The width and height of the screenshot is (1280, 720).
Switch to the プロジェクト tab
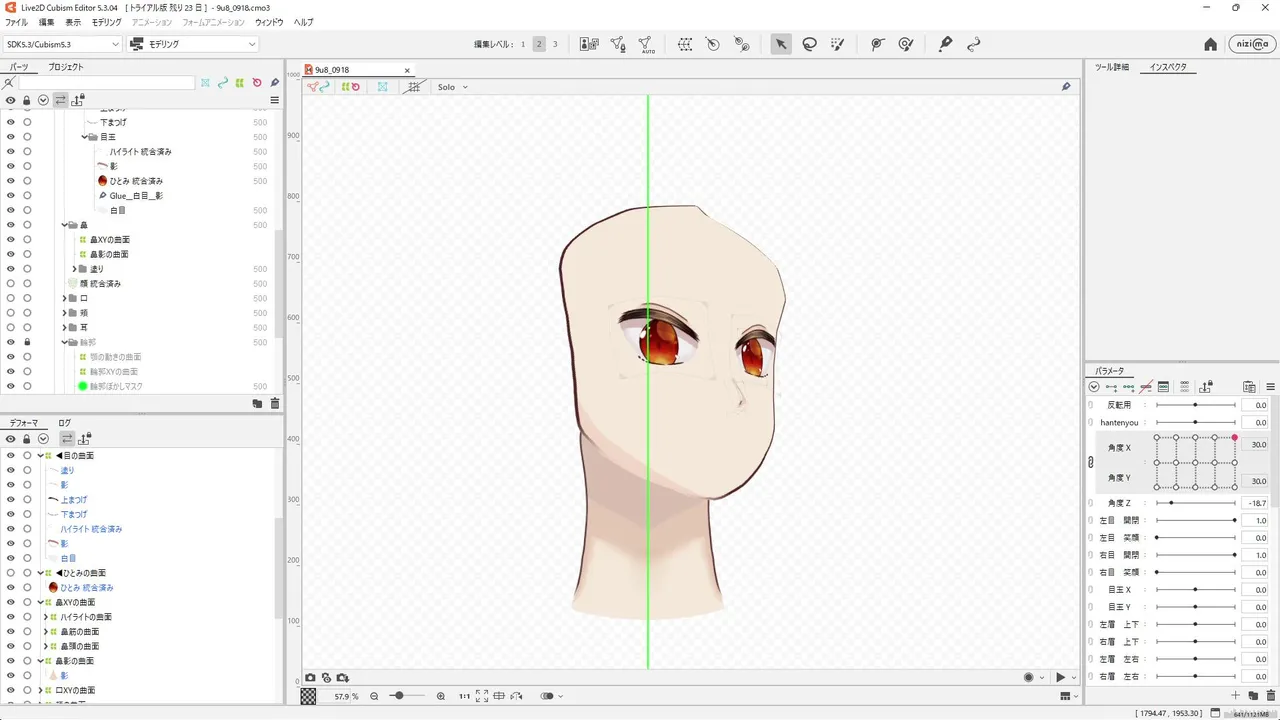pyautogui.click(x=66, y=67)
